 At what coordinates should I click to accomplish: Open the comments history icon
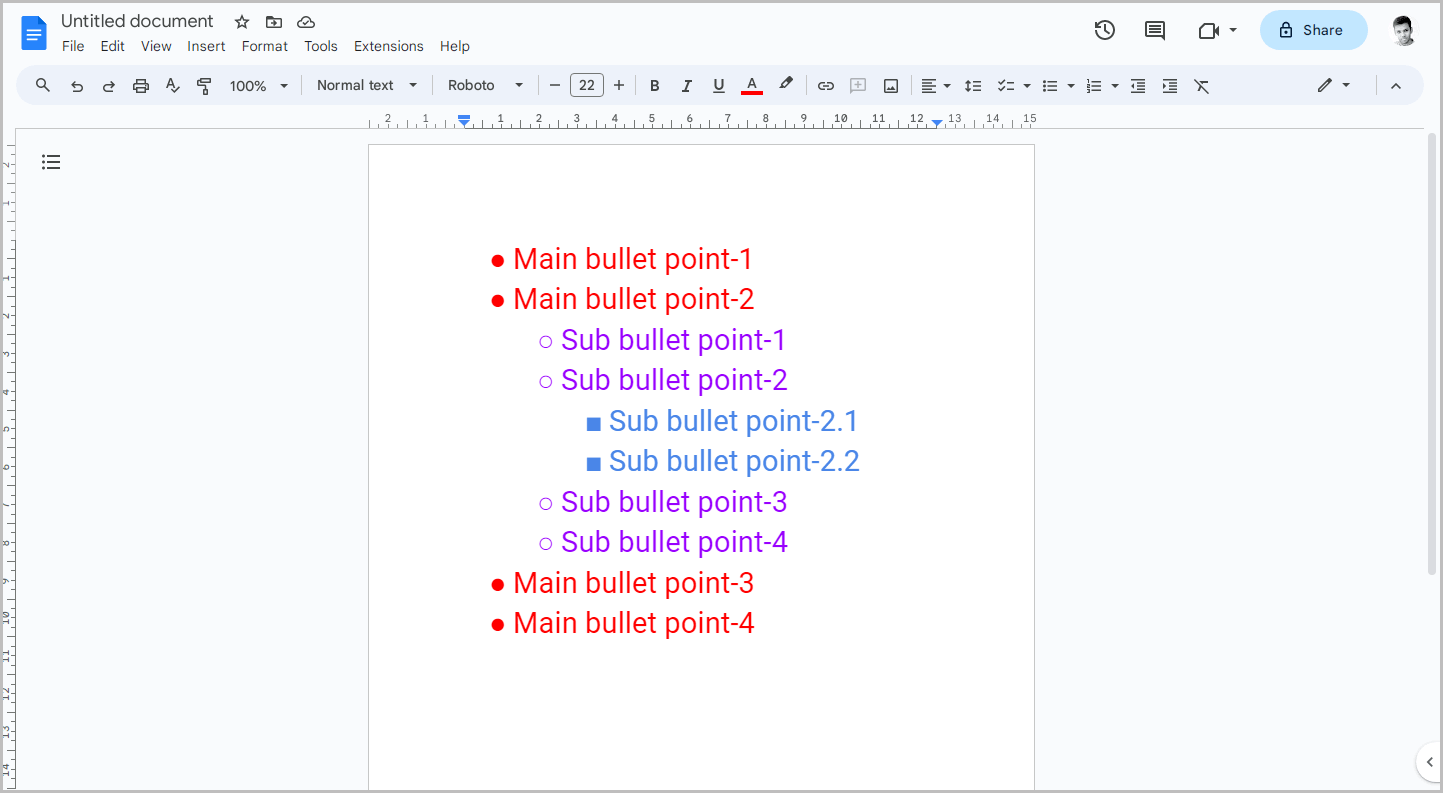point(1155,30)
